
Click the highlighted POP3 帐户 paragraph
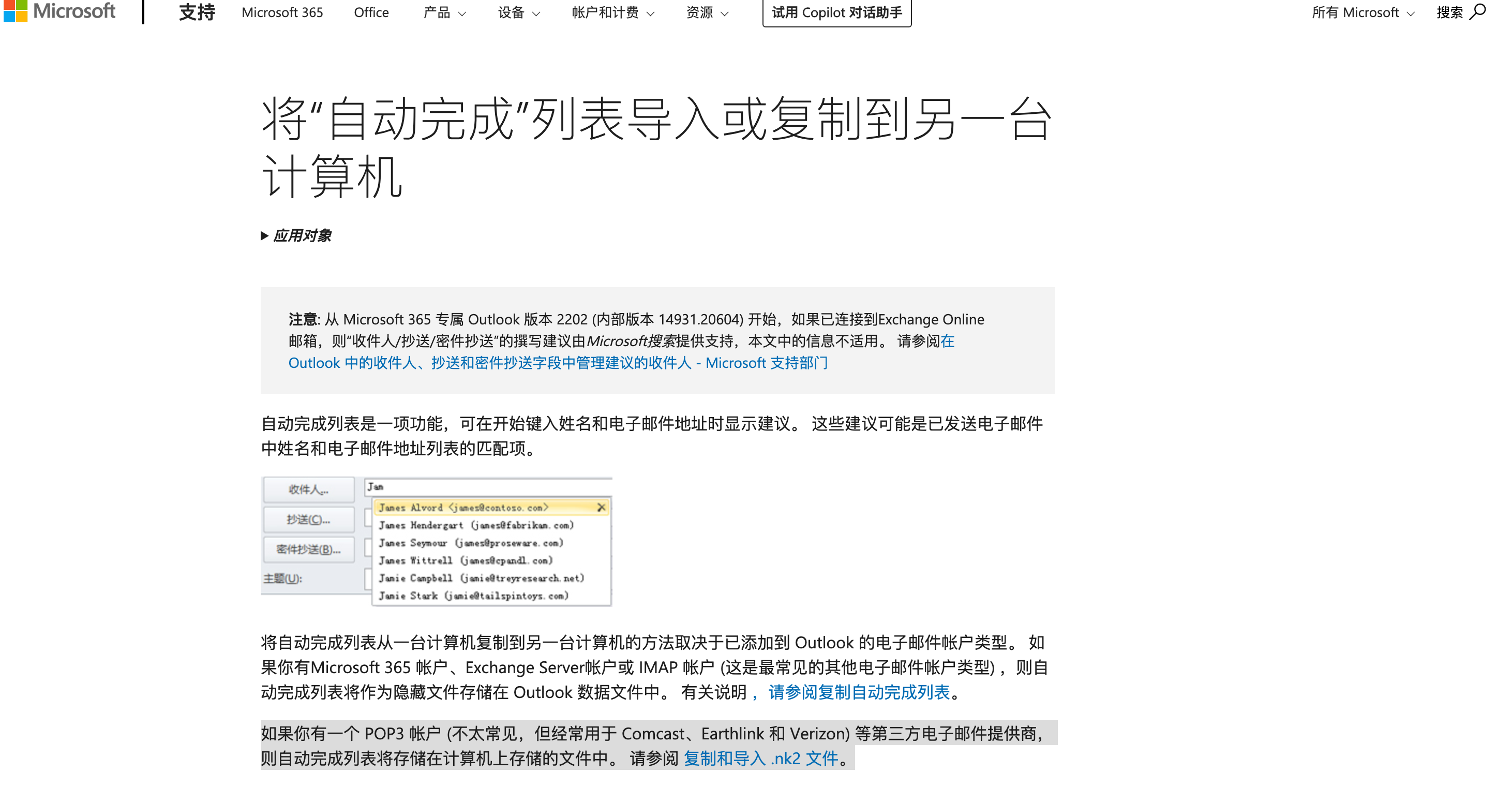click(x=658, y=745)
